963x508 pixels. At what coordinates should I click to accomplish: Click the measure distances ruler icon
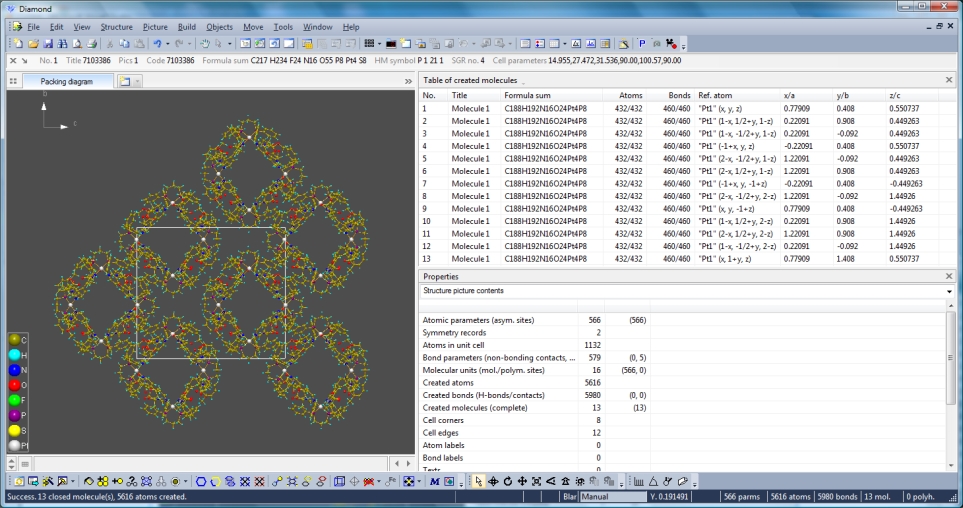639,482
